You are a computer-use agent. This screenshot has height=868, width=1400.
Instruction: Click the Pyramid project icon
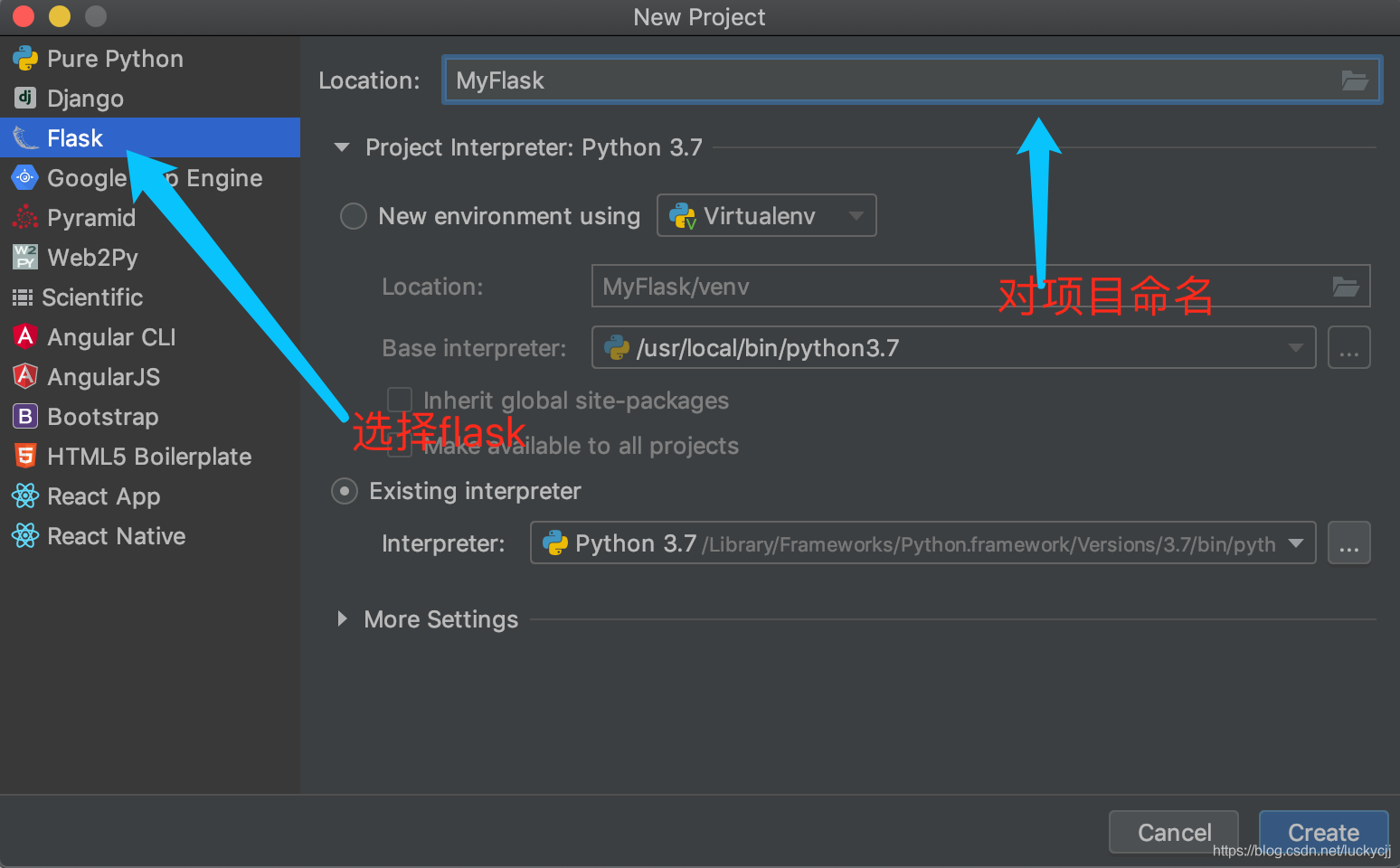point(25,217)
